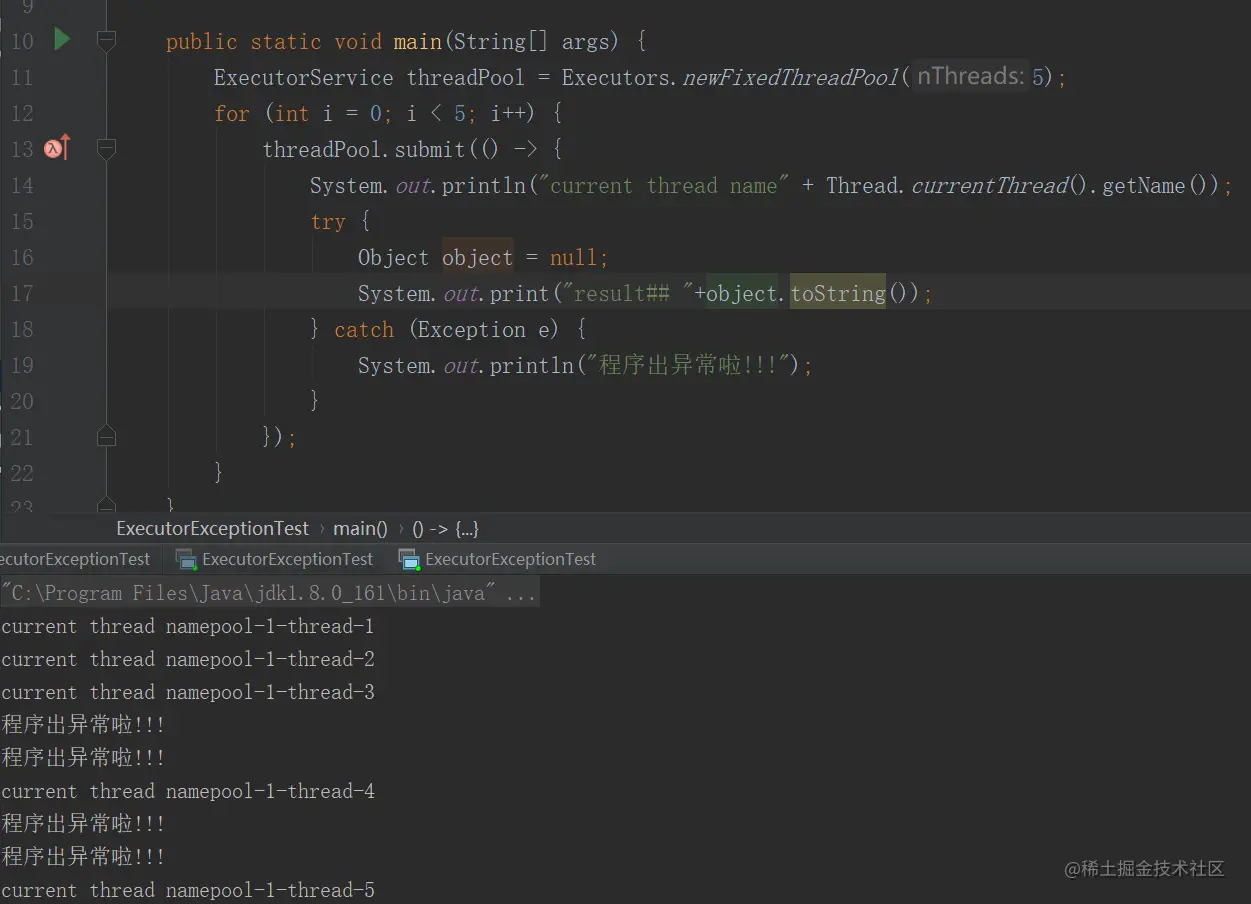Click fold end marker on line 21

(x=106, y=437)
